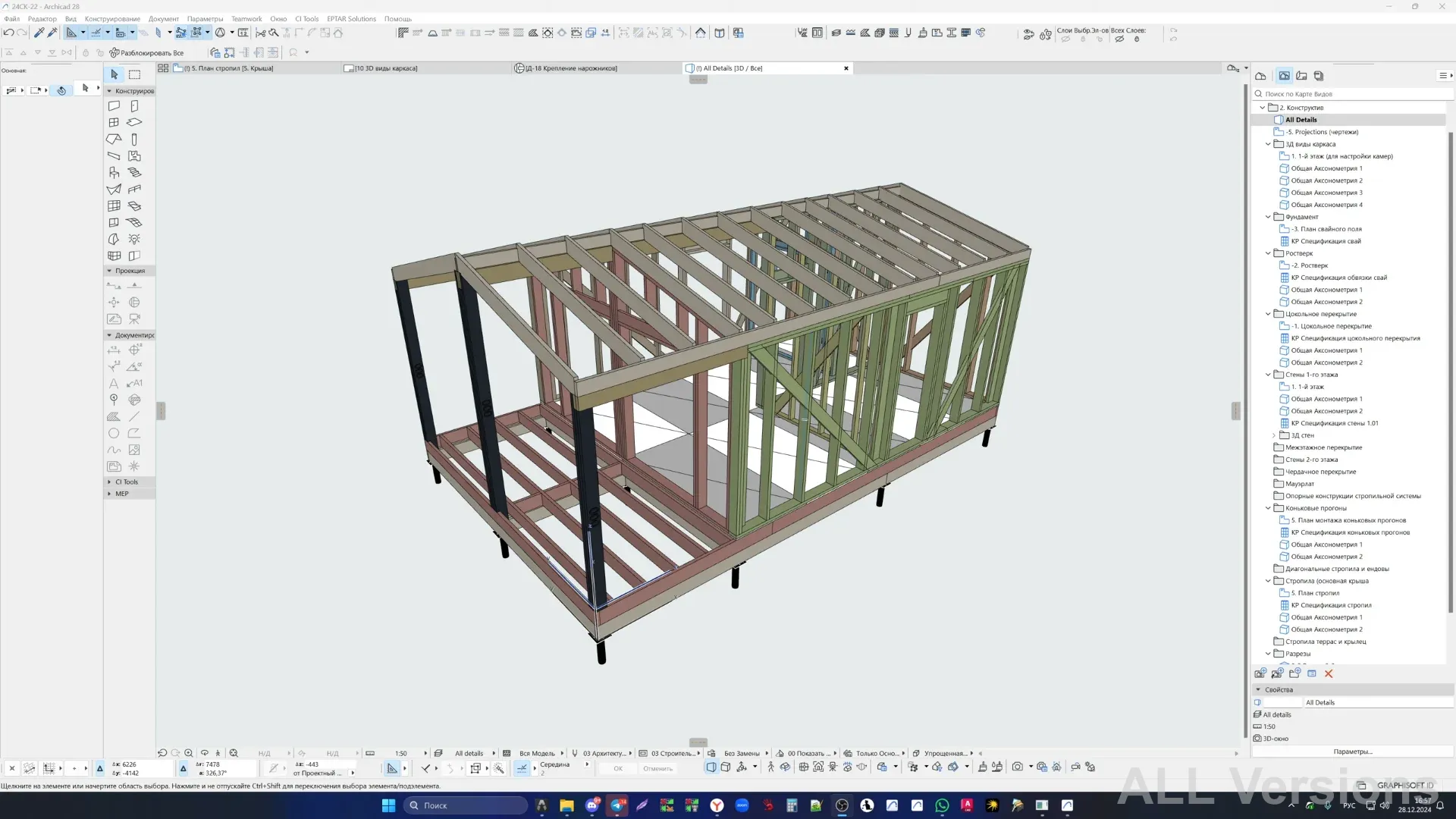The width and height of the screenshot is (1456, 819).
Task: Toggle the snap guides Середина button
Action: tap(522, 768)
